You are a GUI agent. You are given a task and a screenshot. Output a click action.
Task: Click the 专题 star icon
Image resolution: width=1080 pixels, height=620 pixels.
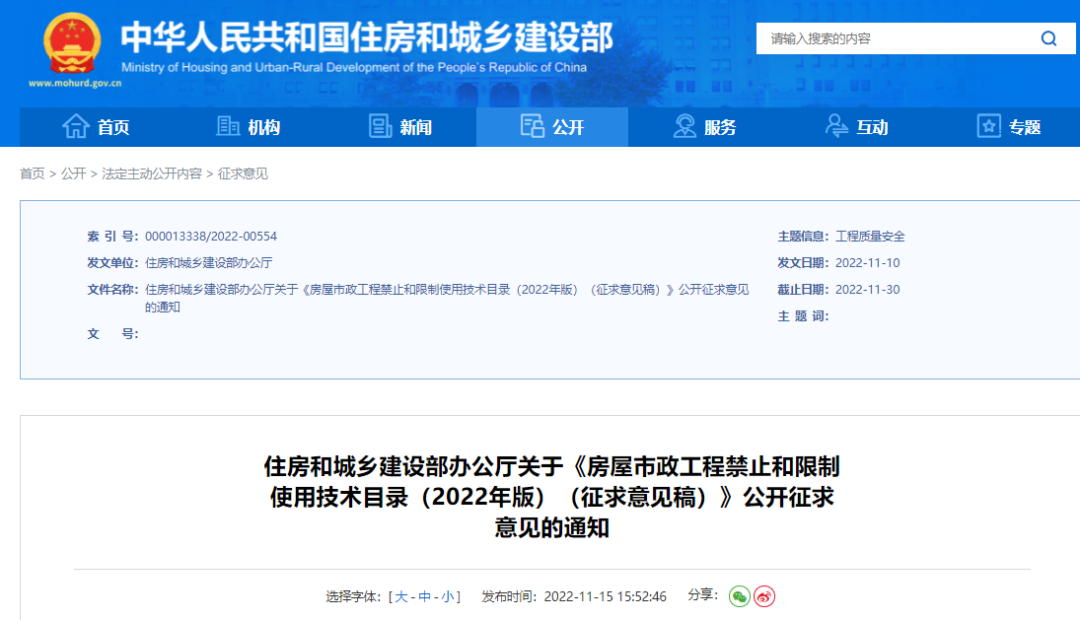(989, 127)
